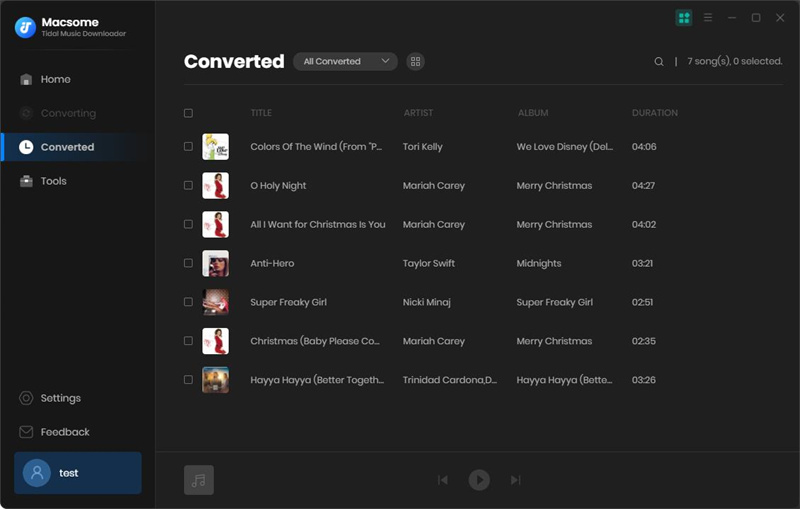Click Super Freaky Girl cover art

(x=215, y=302)
